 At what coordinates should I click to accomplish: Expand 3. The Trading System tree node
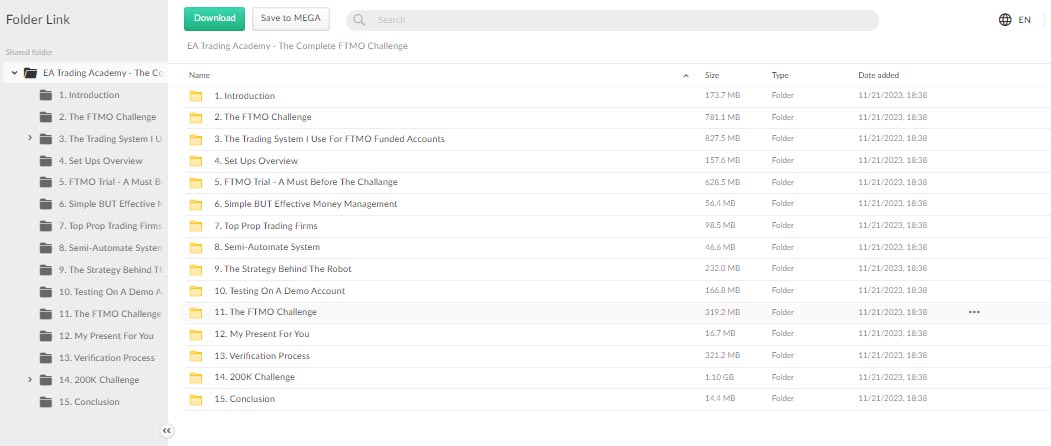tap(29, 139)
